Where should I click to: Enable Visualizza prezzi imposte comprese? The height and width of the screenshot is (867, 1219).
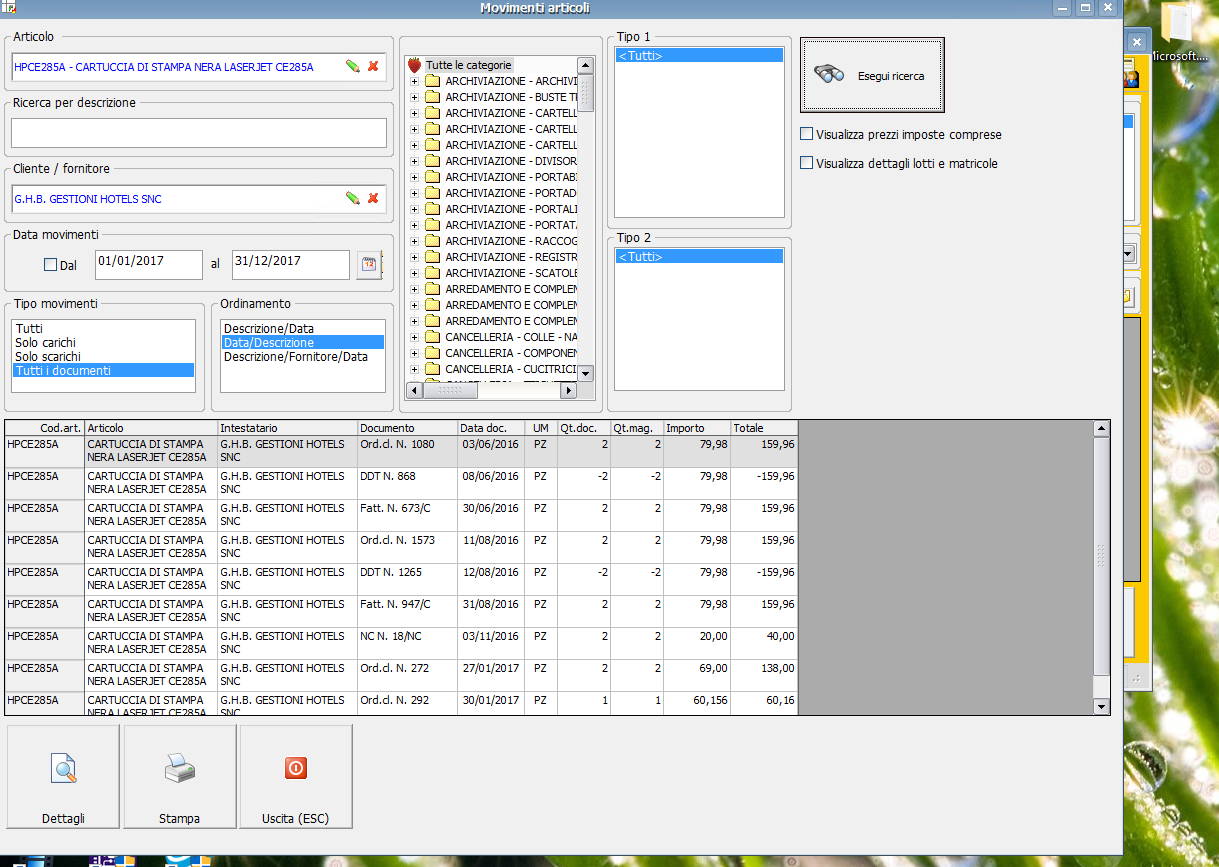pyautogui.click(x=807, y=134)
